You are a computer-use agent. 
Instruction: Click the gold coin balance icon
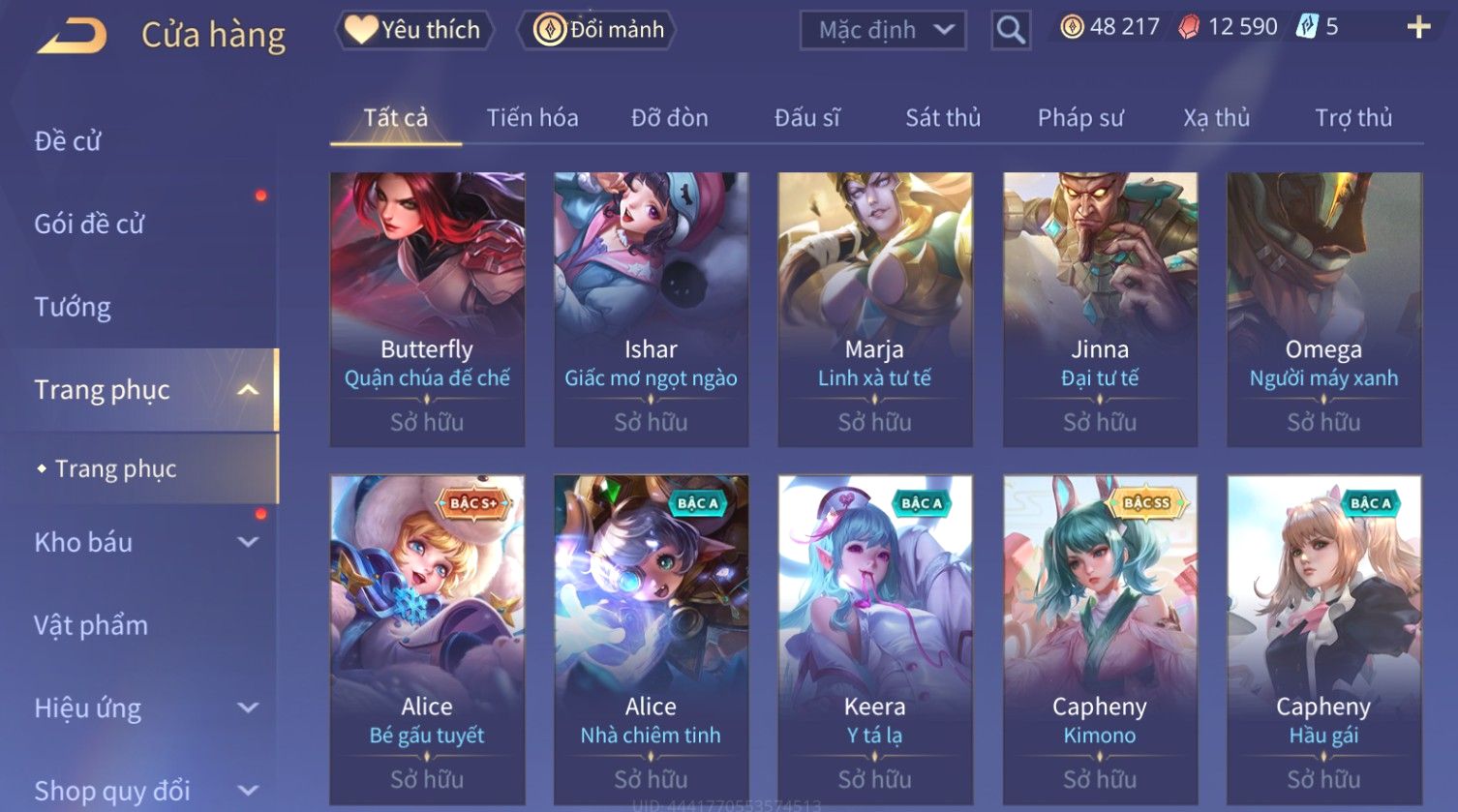point(1072,27)
